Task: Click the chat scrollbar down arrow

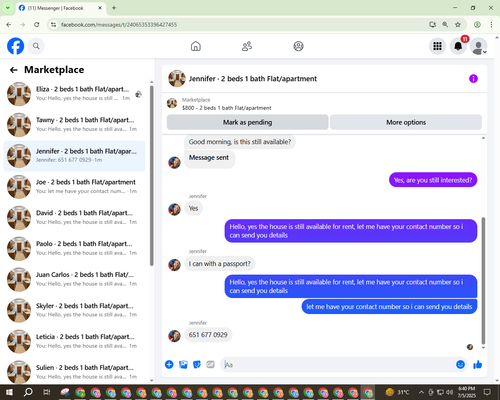Action: (x=483, y=348)
